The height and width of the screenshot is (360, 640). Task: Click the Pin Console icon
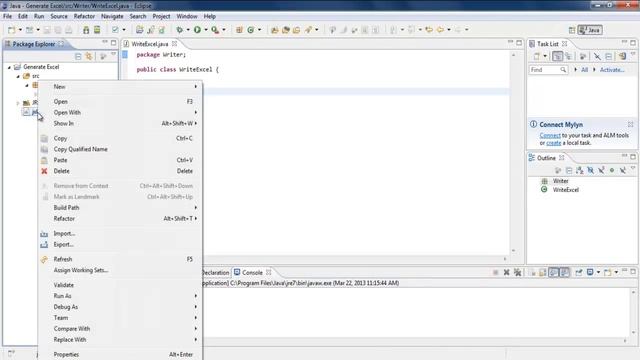pos(579,272)
